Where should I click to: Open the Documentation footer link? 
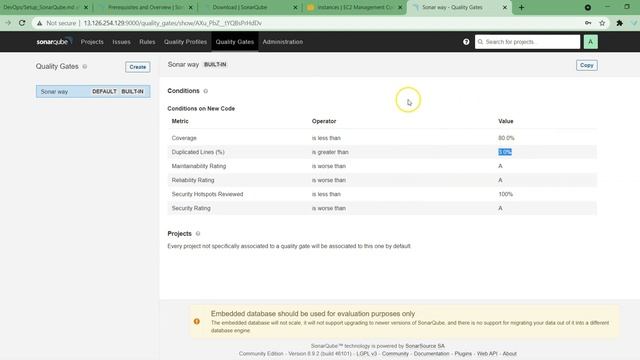(x=431, y=353)
